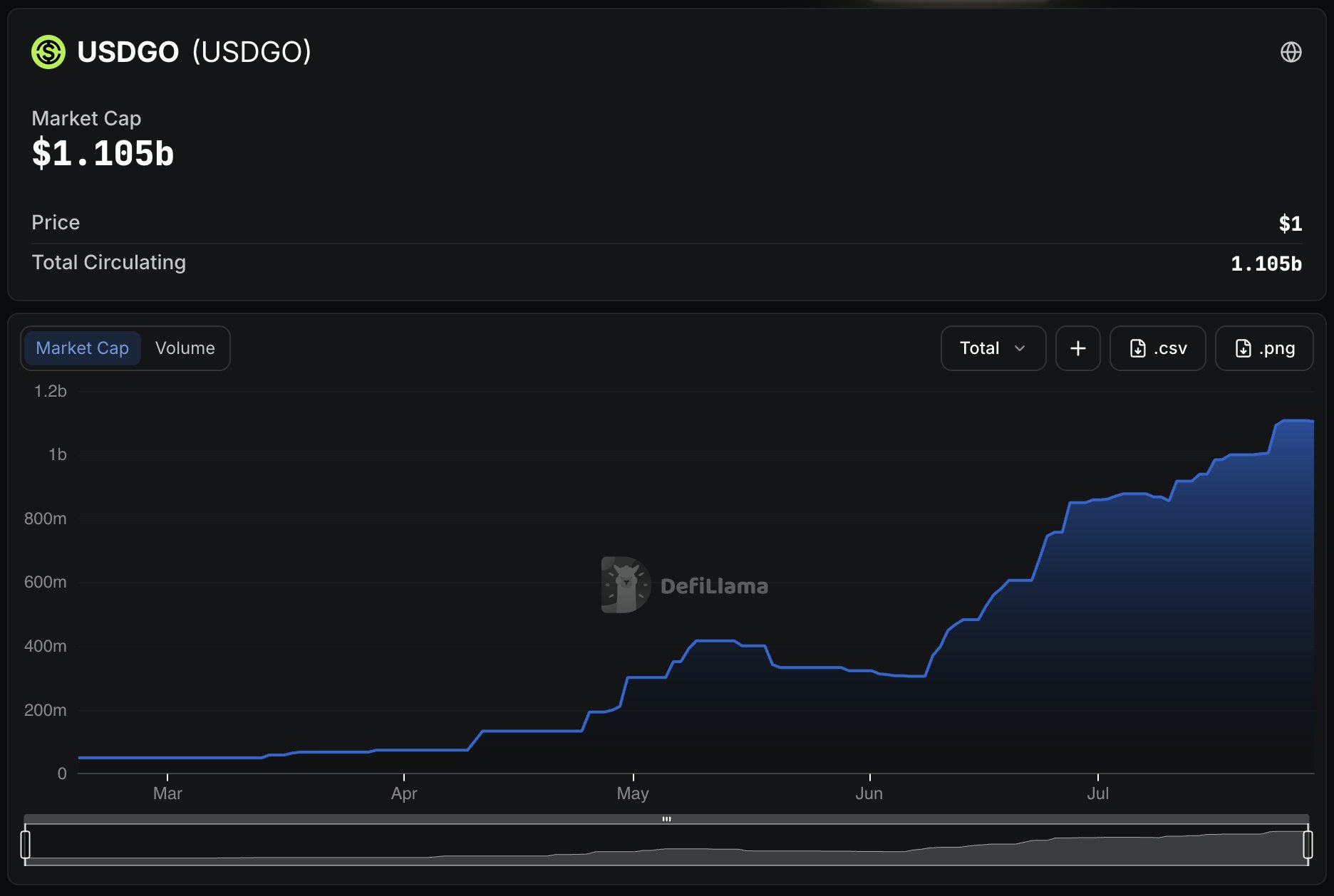The image size is (1334, 896).
Task: Click the mini overview chart in range selector
Action: (666, 845)
